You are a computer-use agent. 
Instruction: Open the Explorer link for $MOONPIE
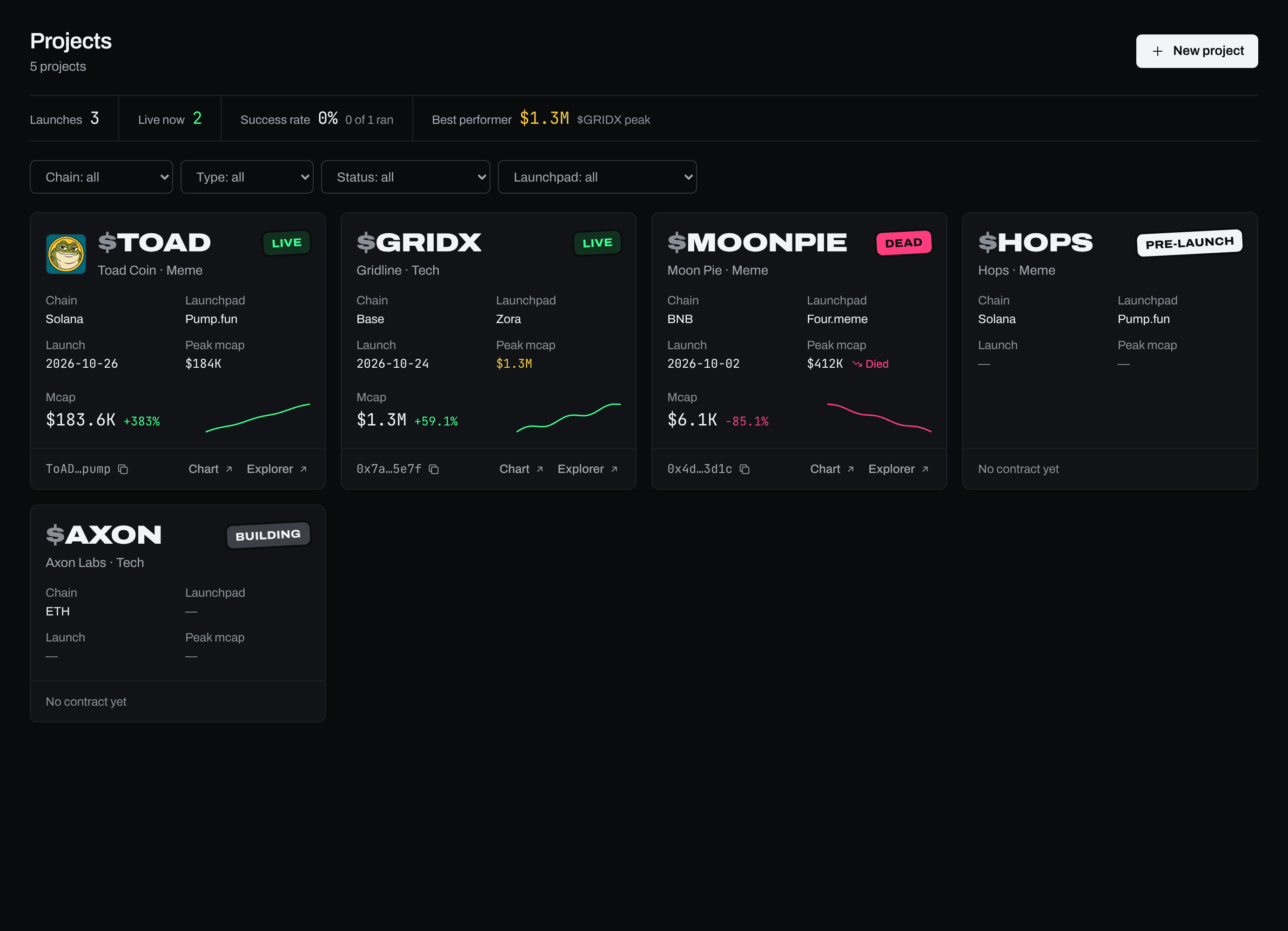899,469
